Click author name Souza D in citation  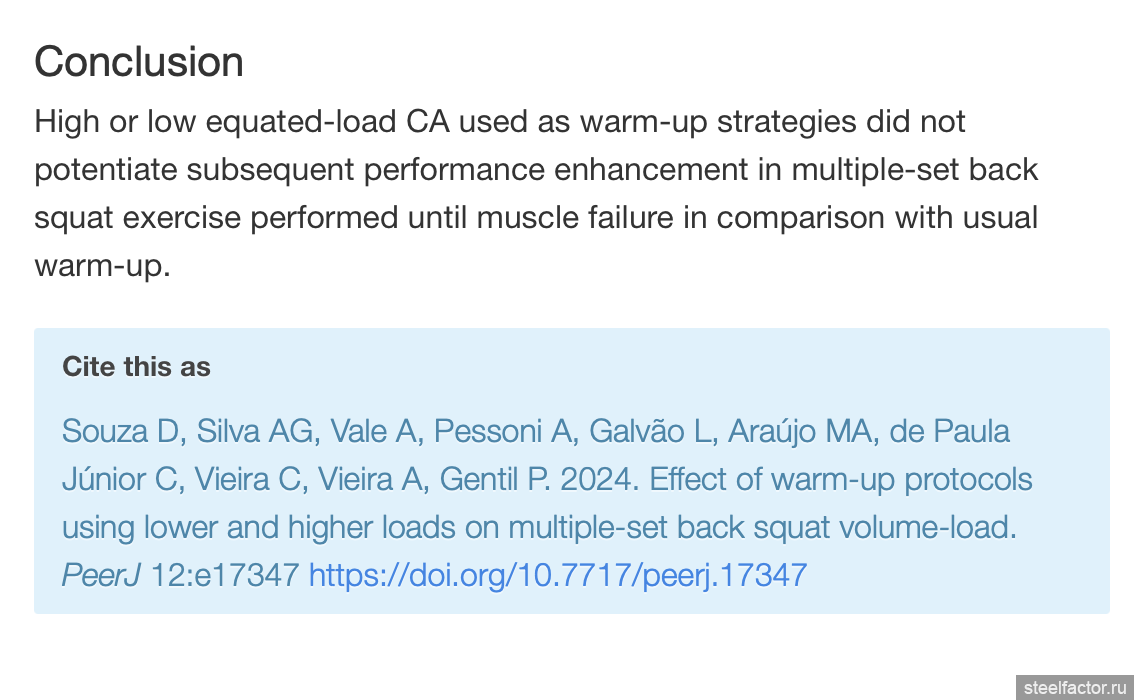tap(119, 432)
